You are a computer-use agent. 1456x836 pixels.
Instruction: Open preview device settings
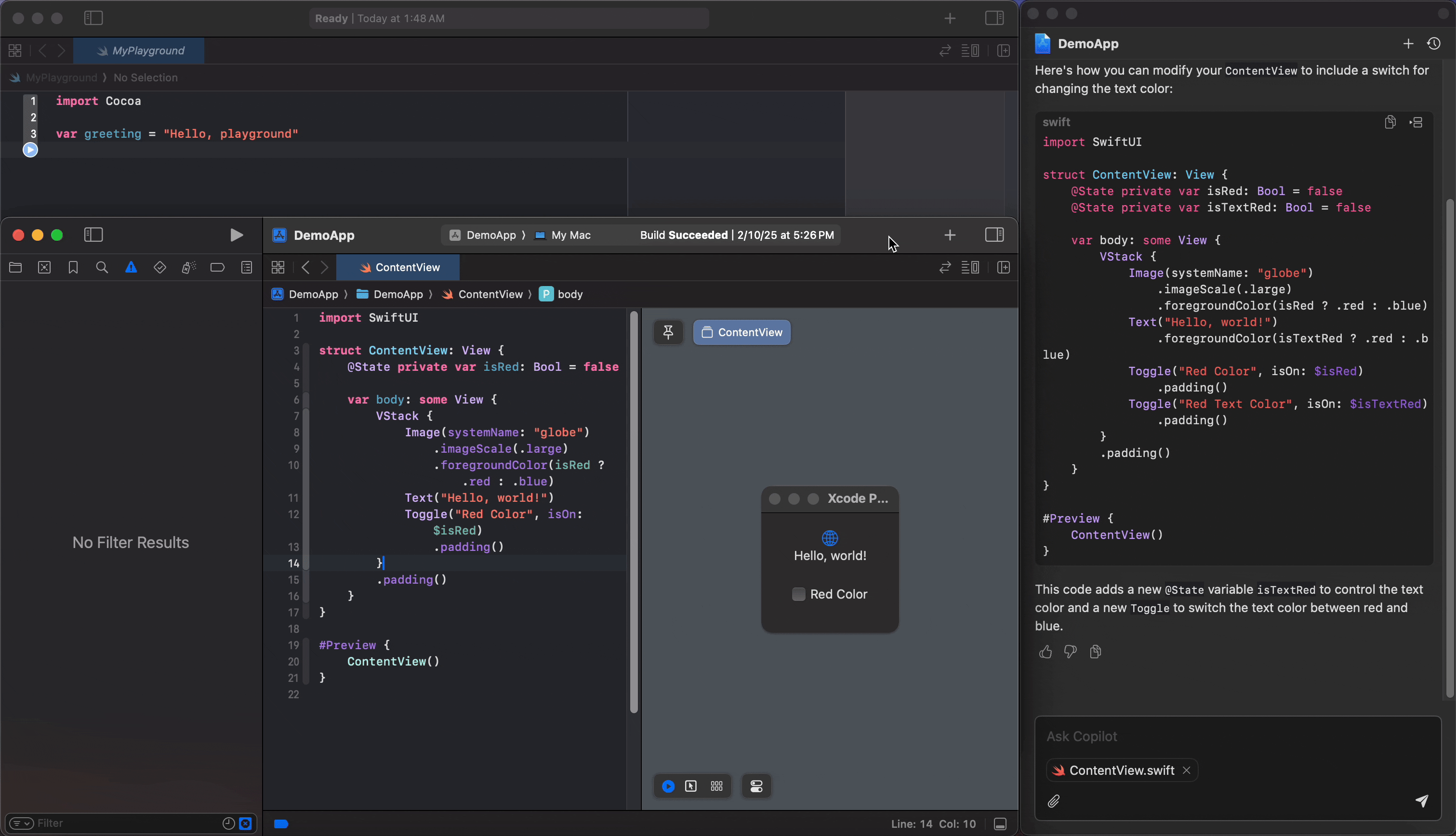coord(756,786)
